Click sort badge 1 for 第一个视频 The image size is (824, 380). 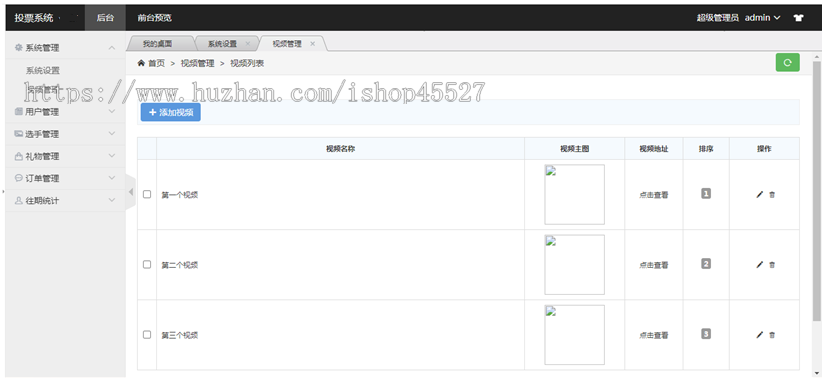(706, 194)
